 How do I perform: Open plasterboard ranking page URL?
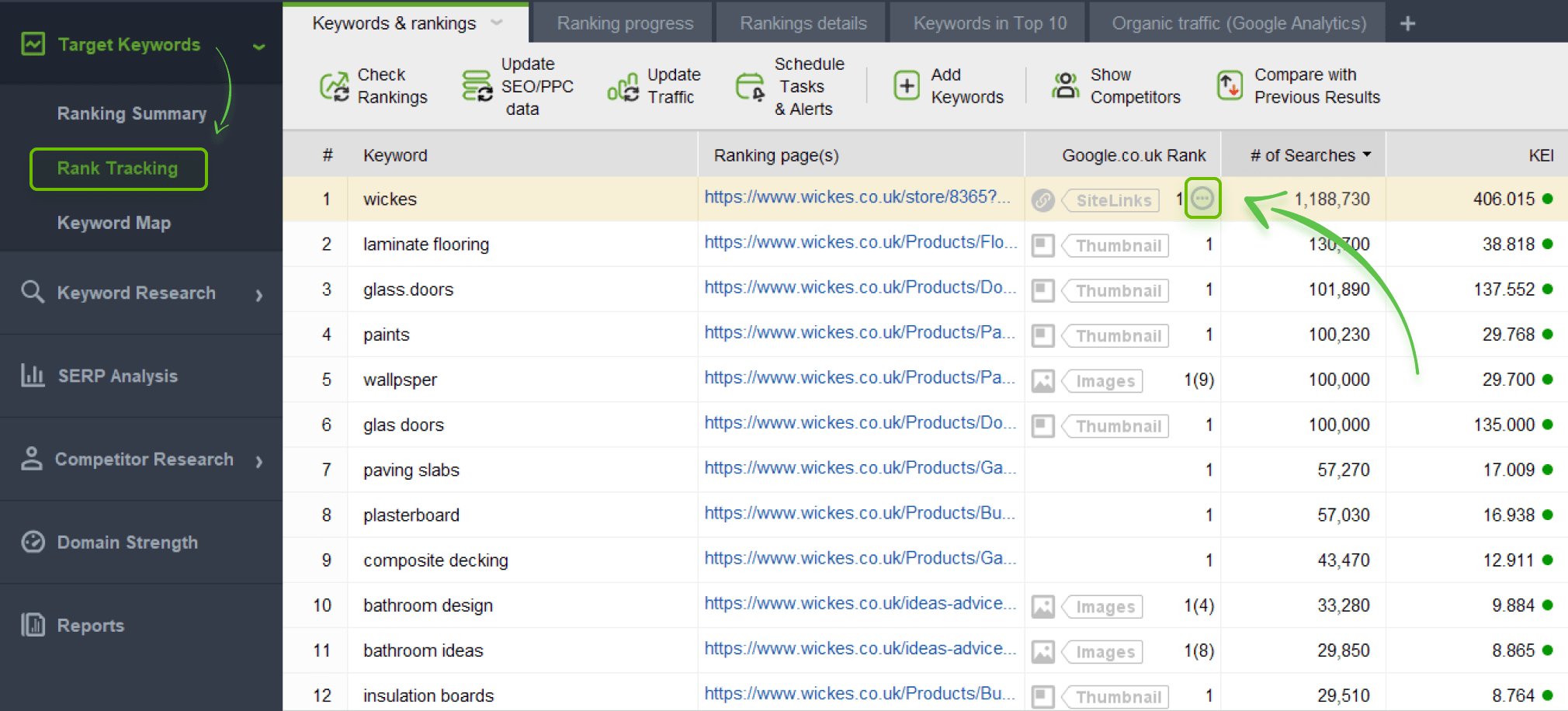[x=859, y=513]
